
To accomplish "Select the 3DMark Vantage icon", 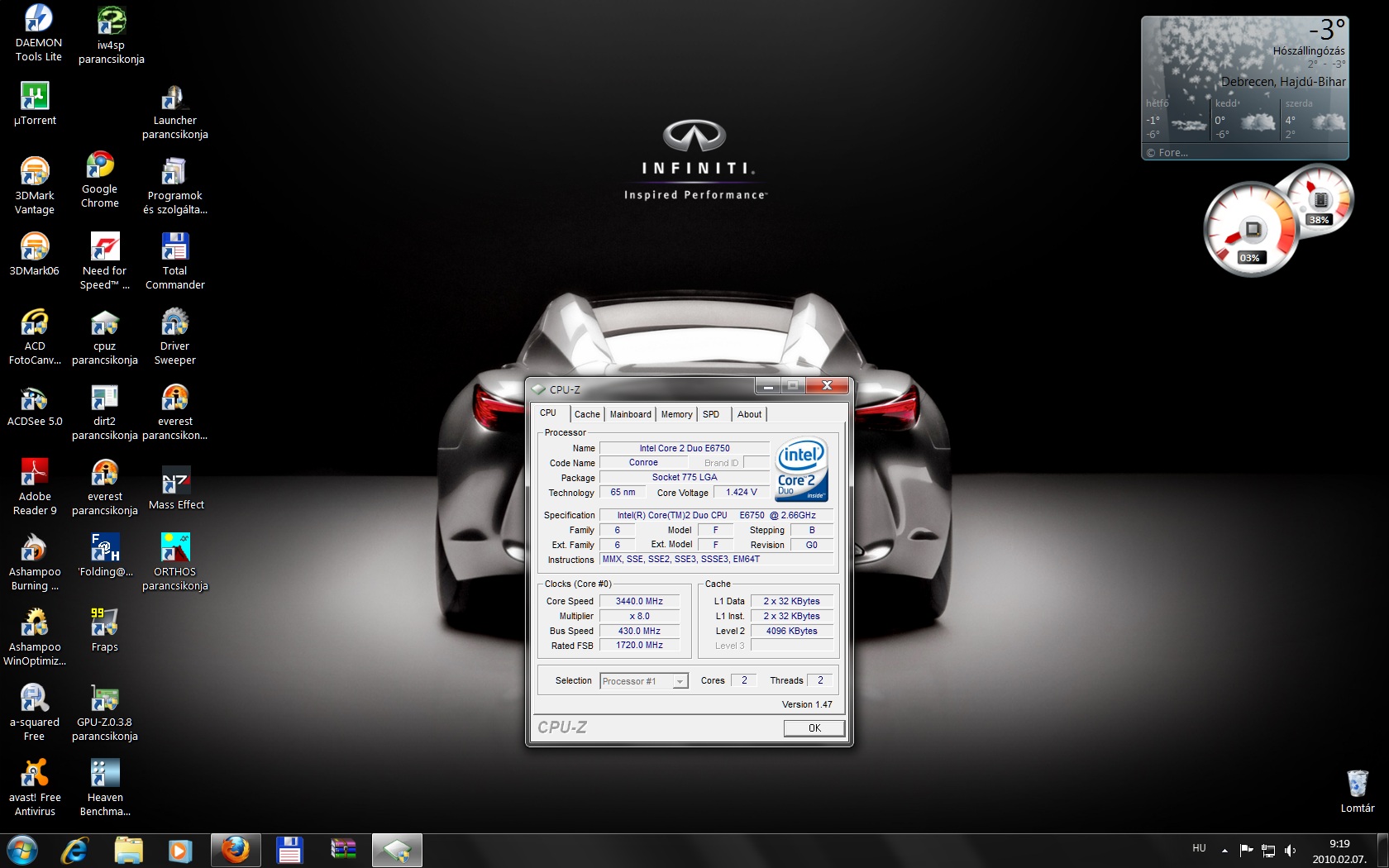I will (x=35, y=186).
